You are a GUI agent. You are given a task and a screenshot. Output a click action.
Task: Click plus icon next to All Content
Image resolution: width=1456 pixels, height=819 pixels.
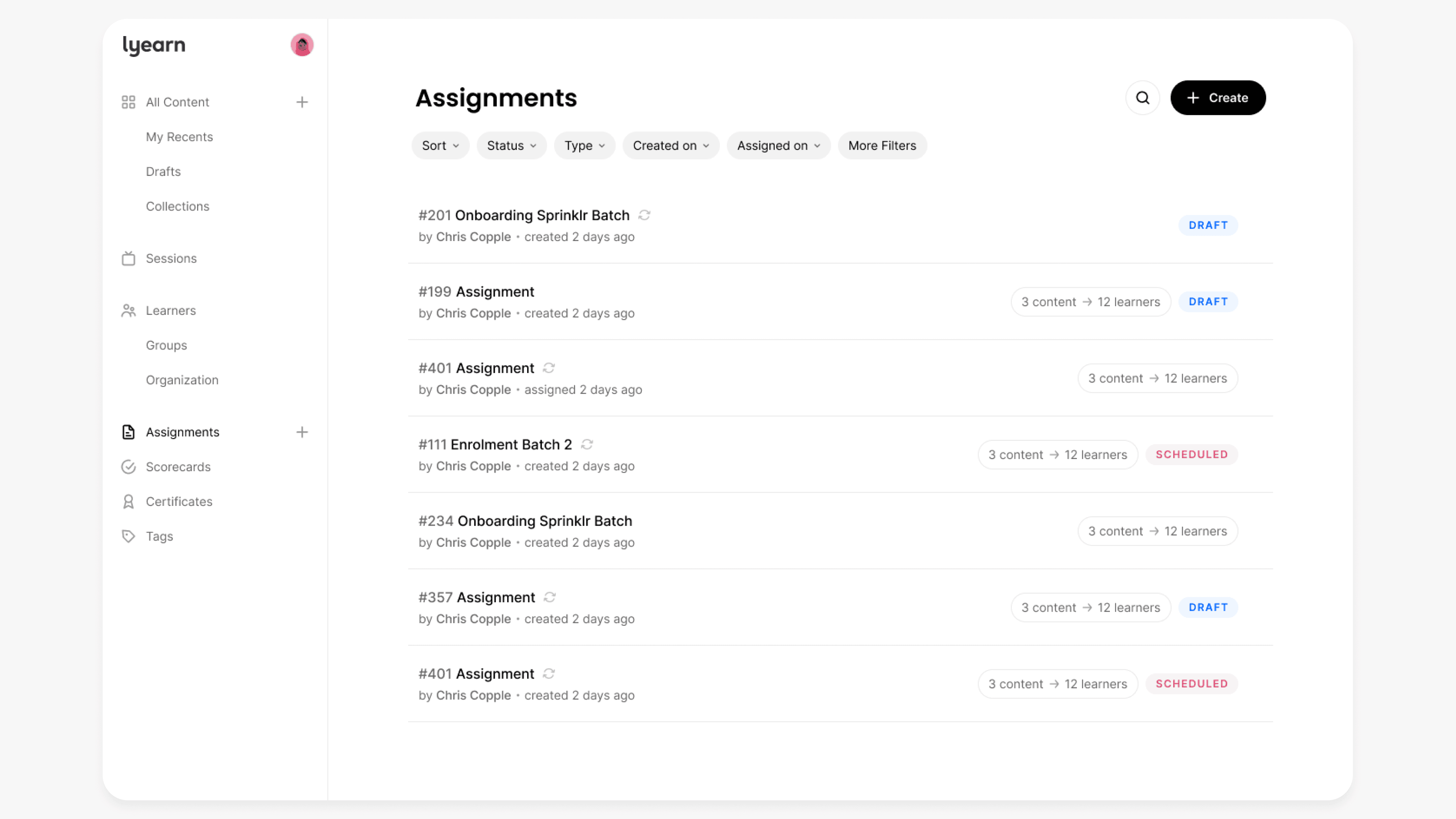[x=302, y=102]
